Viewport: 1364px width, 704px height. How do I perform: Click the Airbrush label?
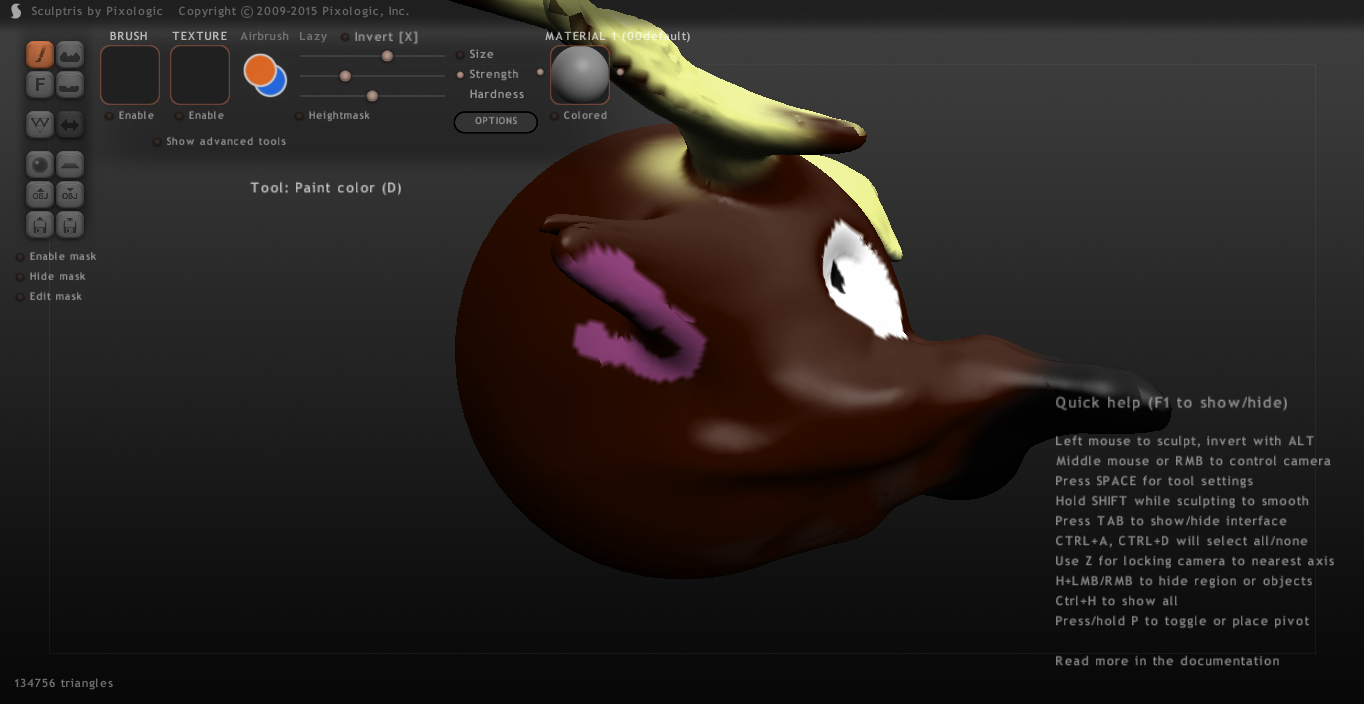264,36
